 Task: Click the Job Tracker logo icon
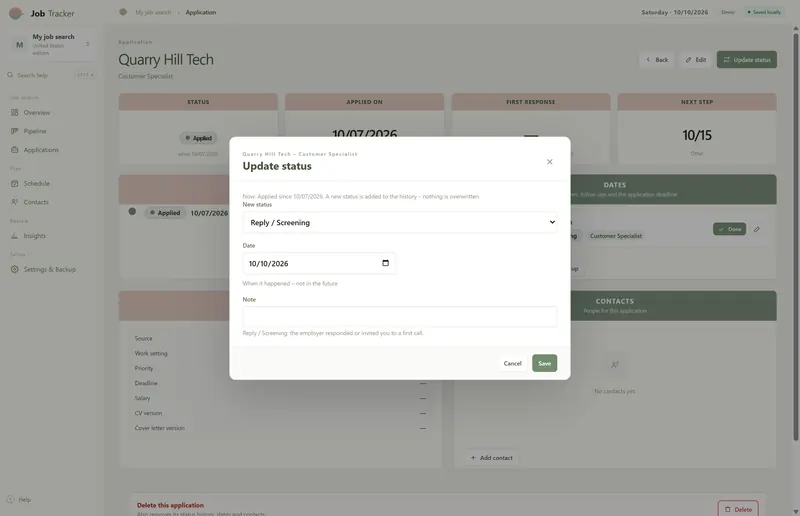pos(16,13)
